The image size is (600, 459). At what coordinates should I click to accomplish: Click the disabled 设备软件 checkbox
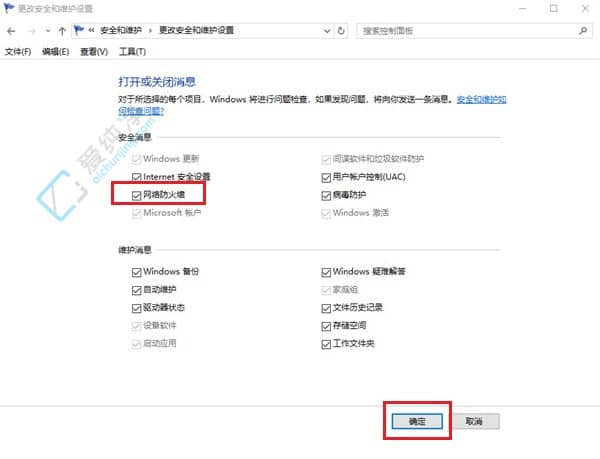pyautogui.click(x=136, y=326)
